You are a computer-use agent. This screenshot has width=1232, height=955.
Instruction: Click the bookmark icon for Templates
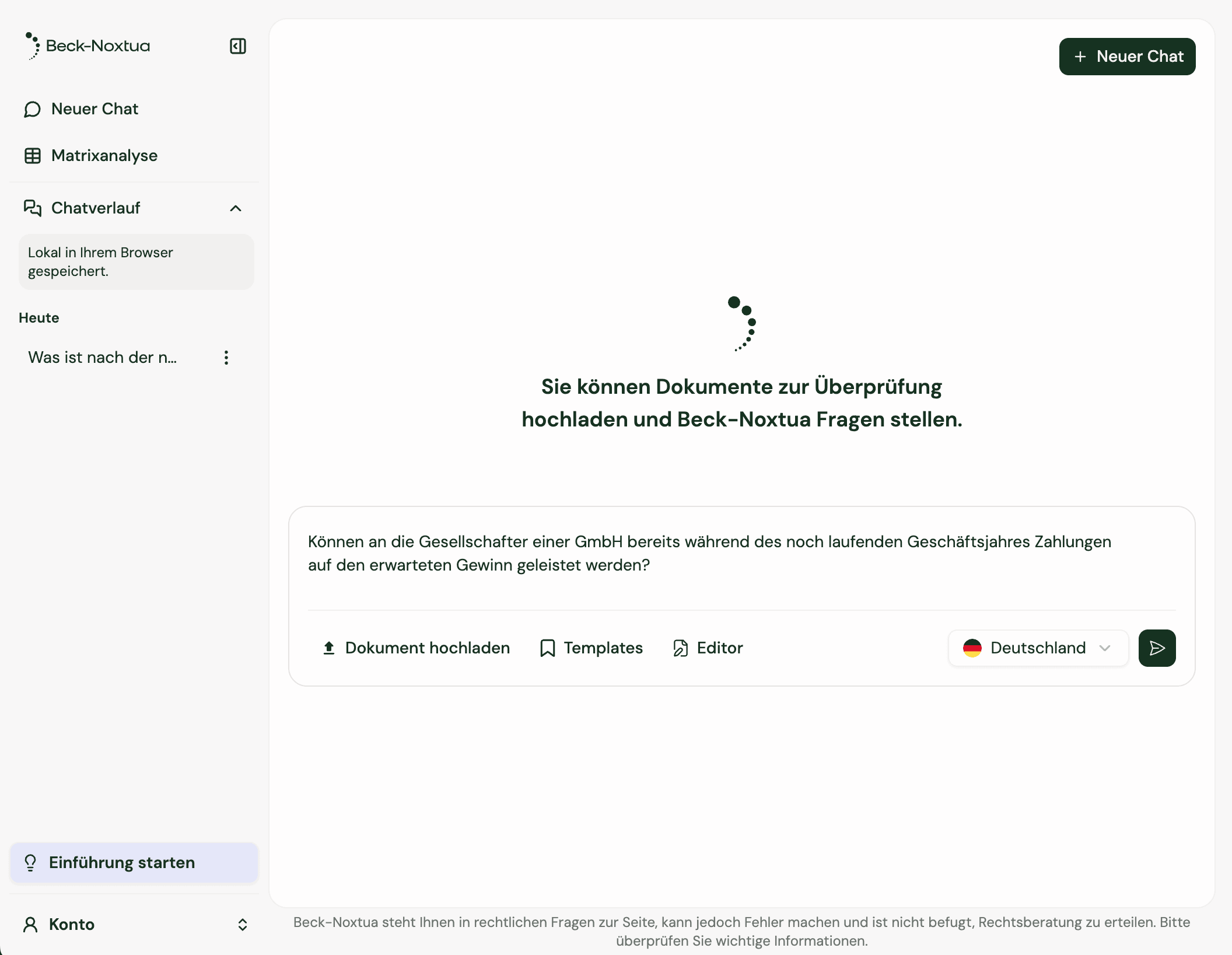coord(547,648)
